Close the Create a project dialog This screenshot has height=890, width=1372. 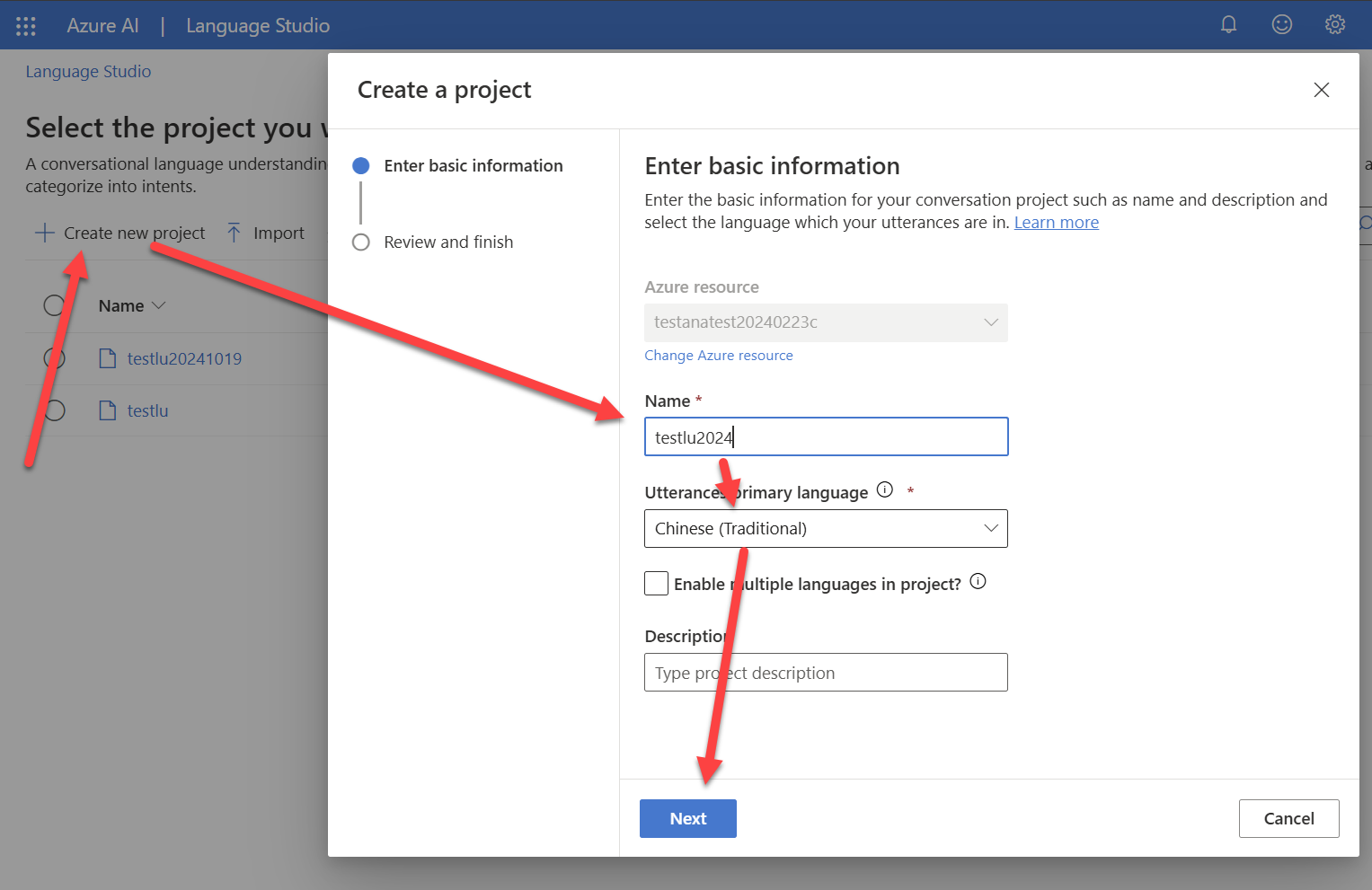(1321, 90)
